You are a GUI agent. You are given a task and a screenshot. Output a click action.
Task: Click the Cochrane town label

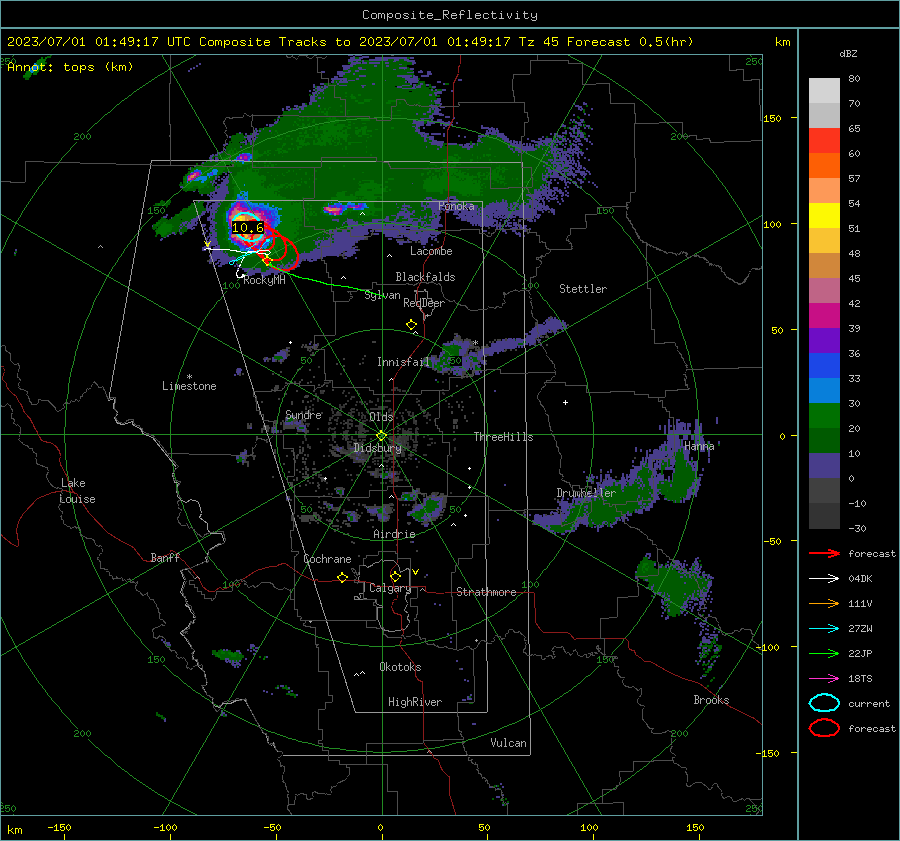327,559
